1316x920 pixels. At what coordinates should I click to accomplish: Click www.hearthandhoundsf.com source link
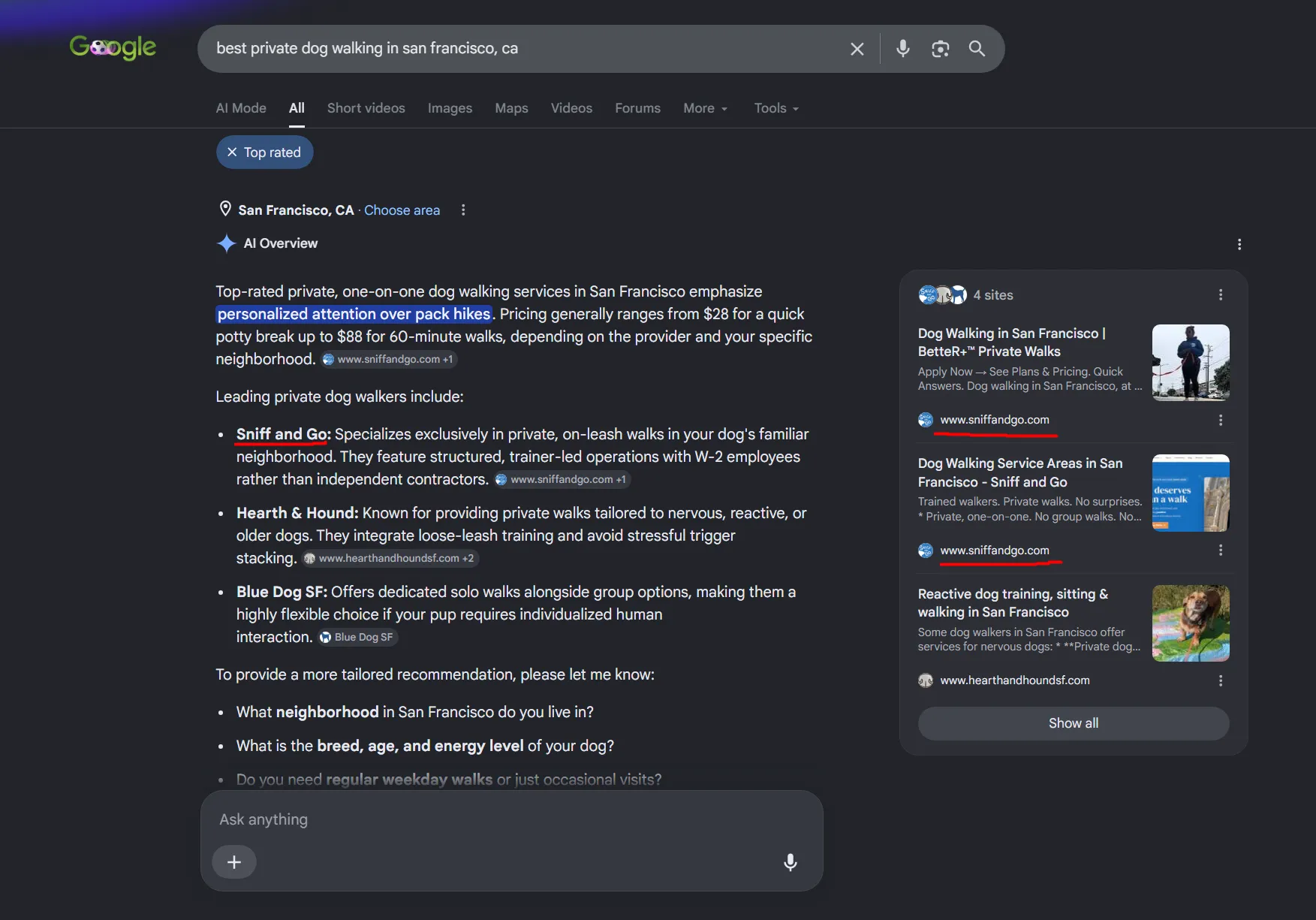point(1015,680)
